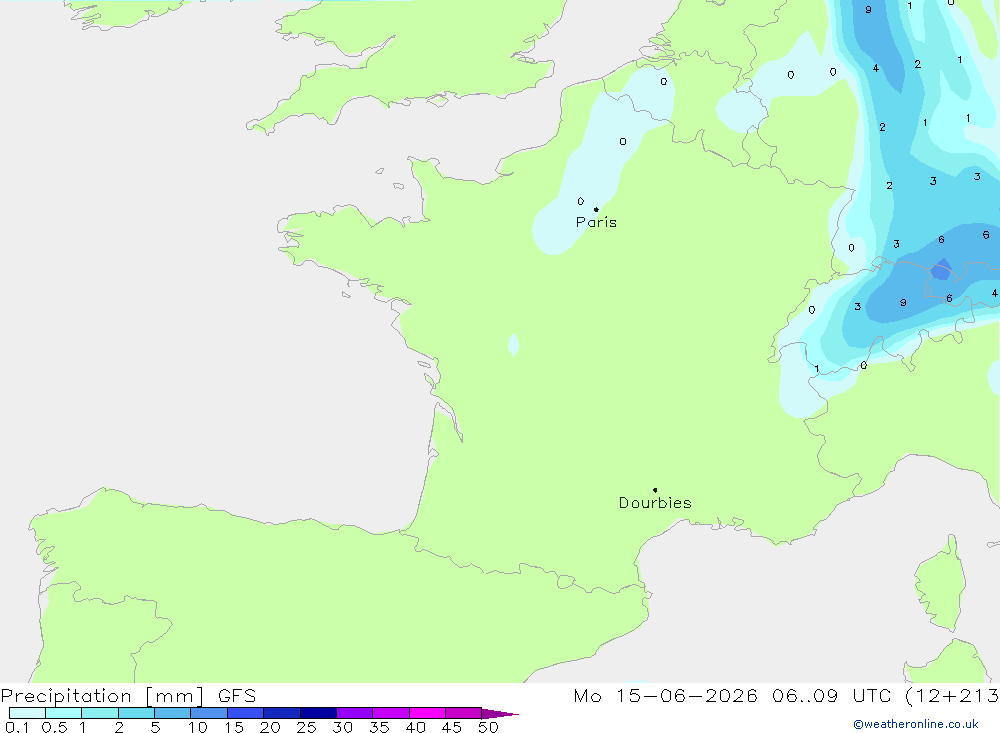This screenshot has height=733, width=1000.
Task: Click the '25' legend scale label
Action: [x=307, y=727]
